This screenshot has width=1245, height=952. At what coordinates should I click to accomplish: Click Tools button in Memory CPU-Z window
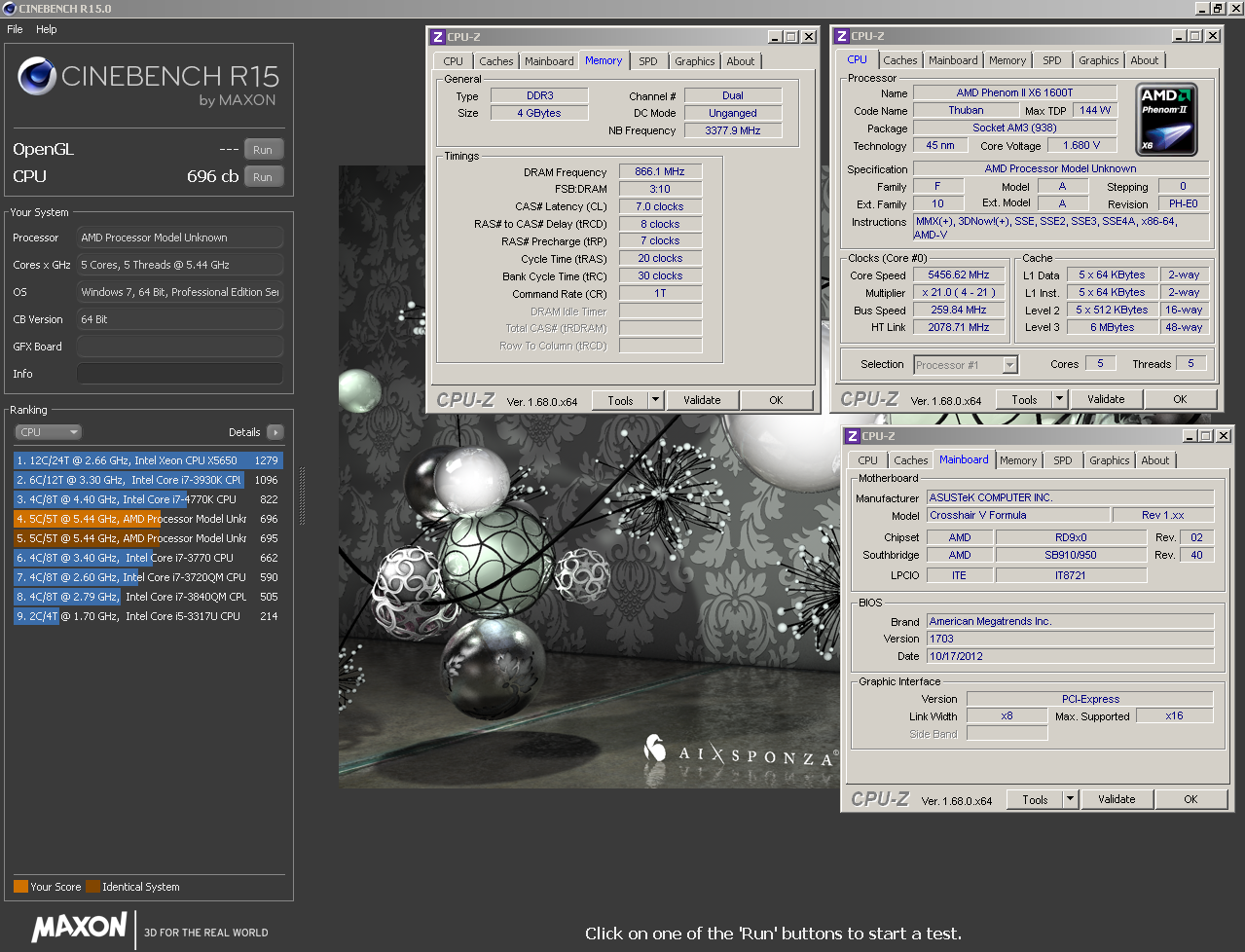tap(620, 400)
